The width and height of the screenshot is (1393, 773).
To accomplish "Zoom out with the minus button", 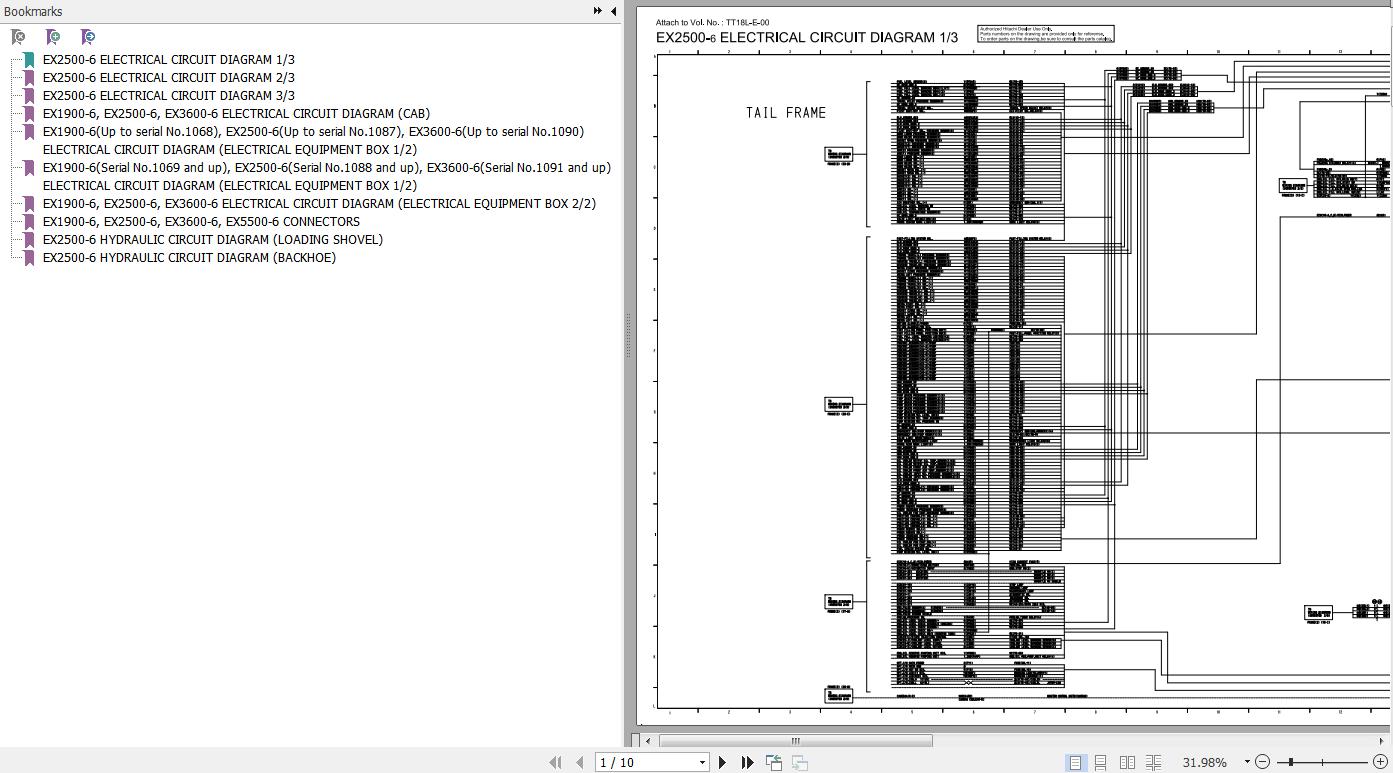I will [x=1262, y=762].
